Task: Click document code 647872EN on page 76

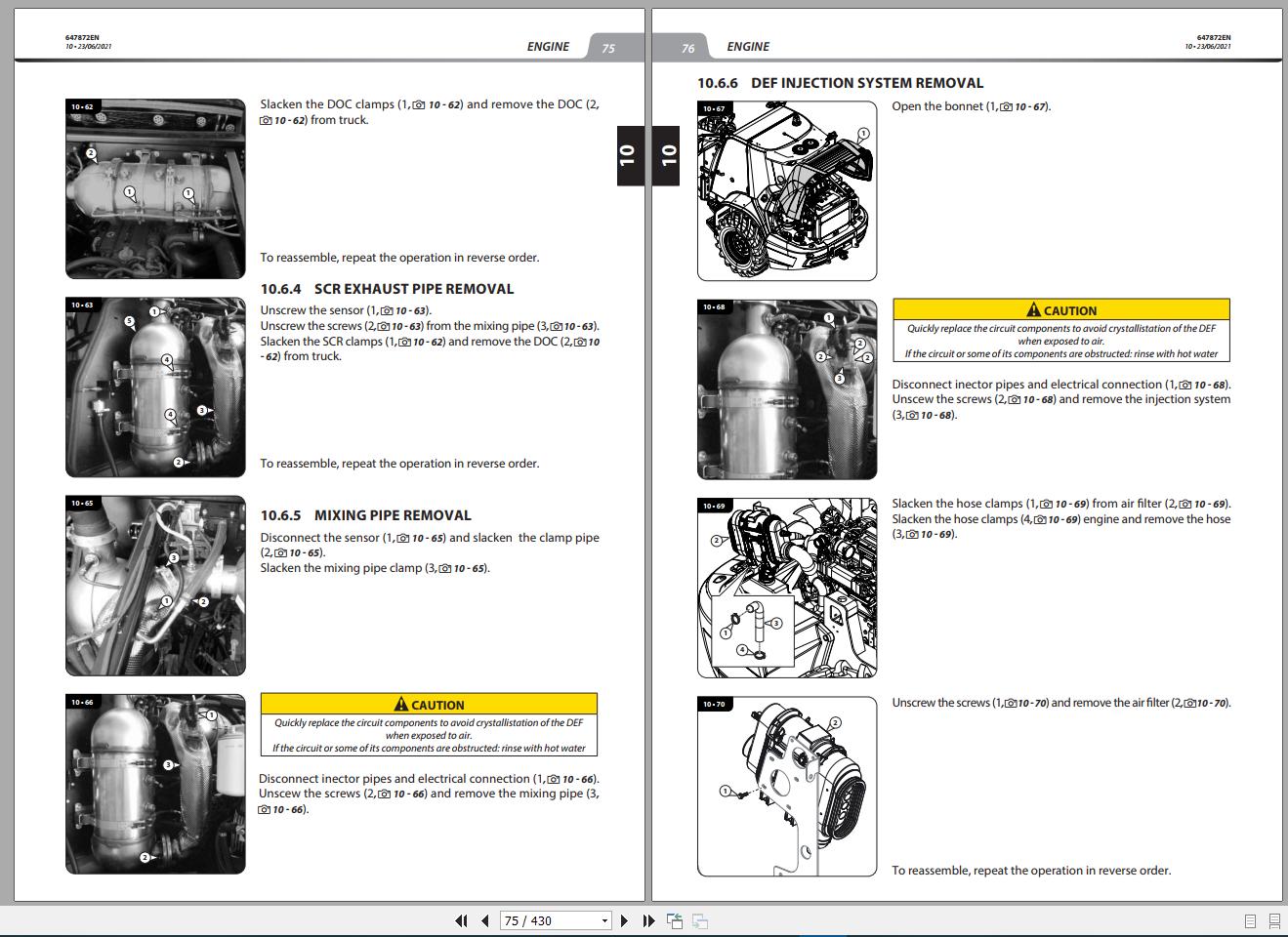Action: [x=1214, y=38]
